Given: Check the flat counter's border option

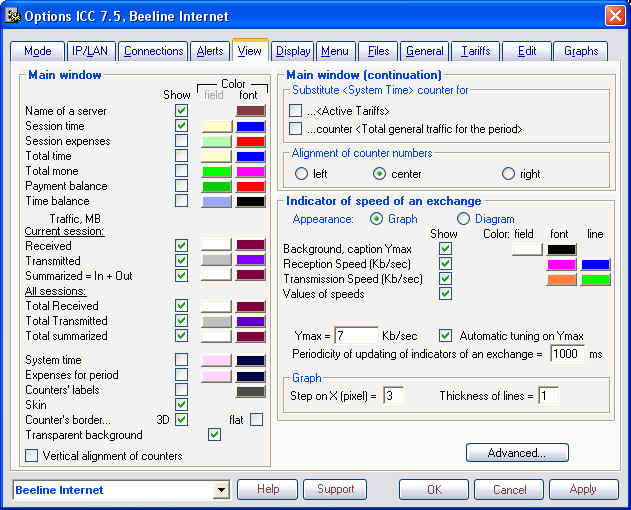Looking at the screenshot, I should pos(256,420).
